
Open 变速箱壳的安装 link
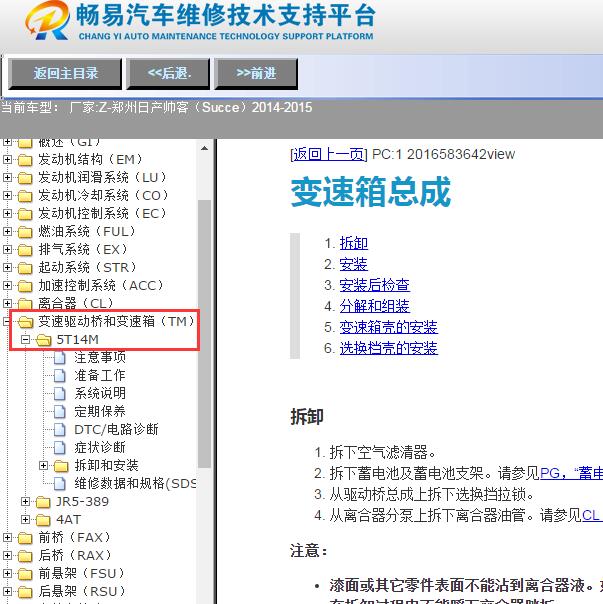coord(388,327)
